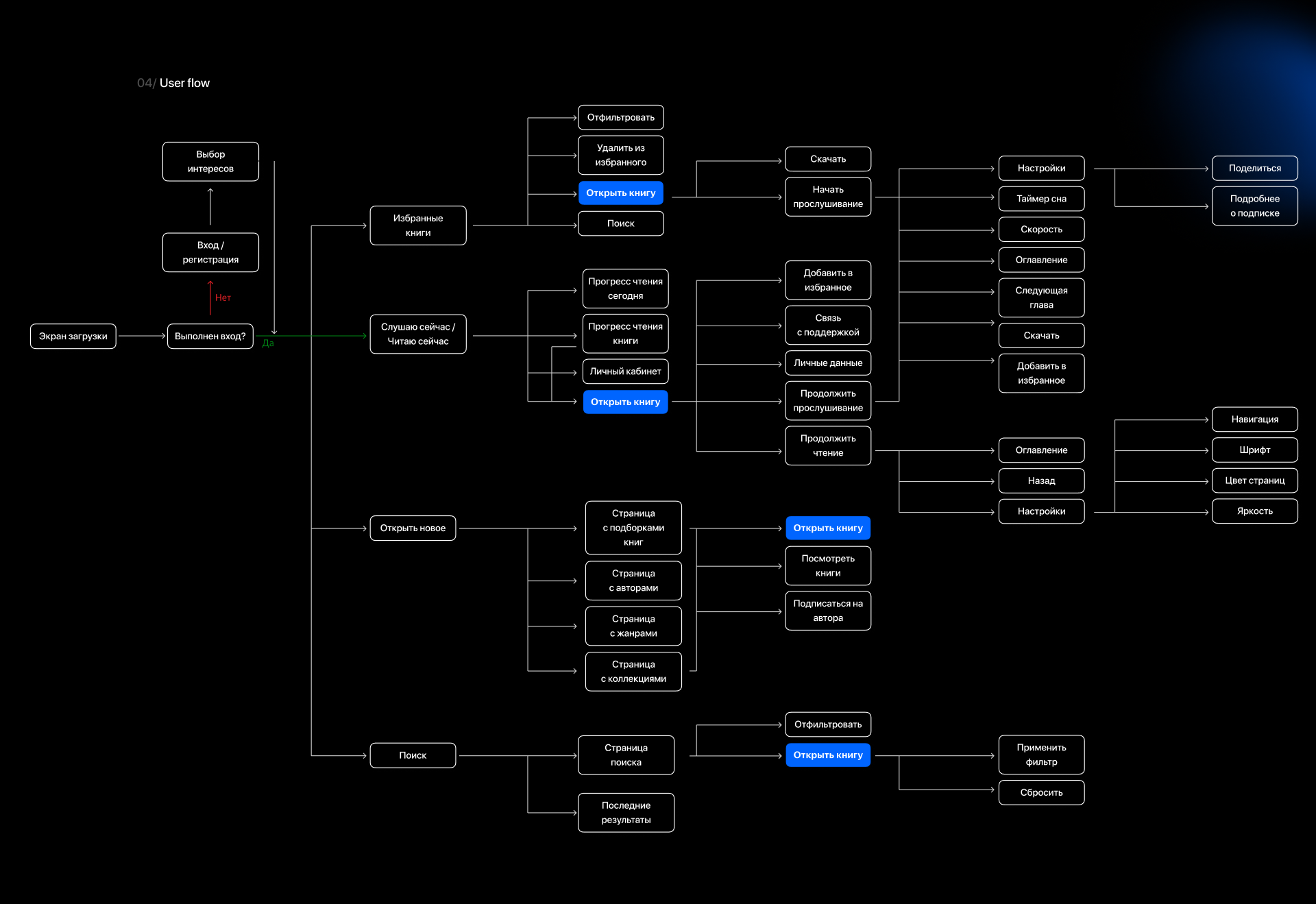Select the 'Удалить из избранного' node
The image size is (1316, 904).
tap(620, 156)
